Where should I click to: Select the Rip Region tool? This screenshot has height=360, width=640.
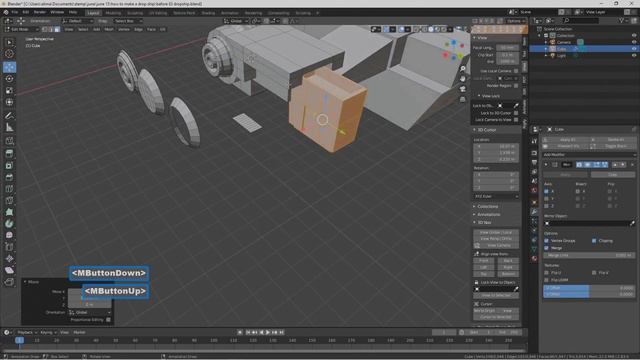(9, 282)
